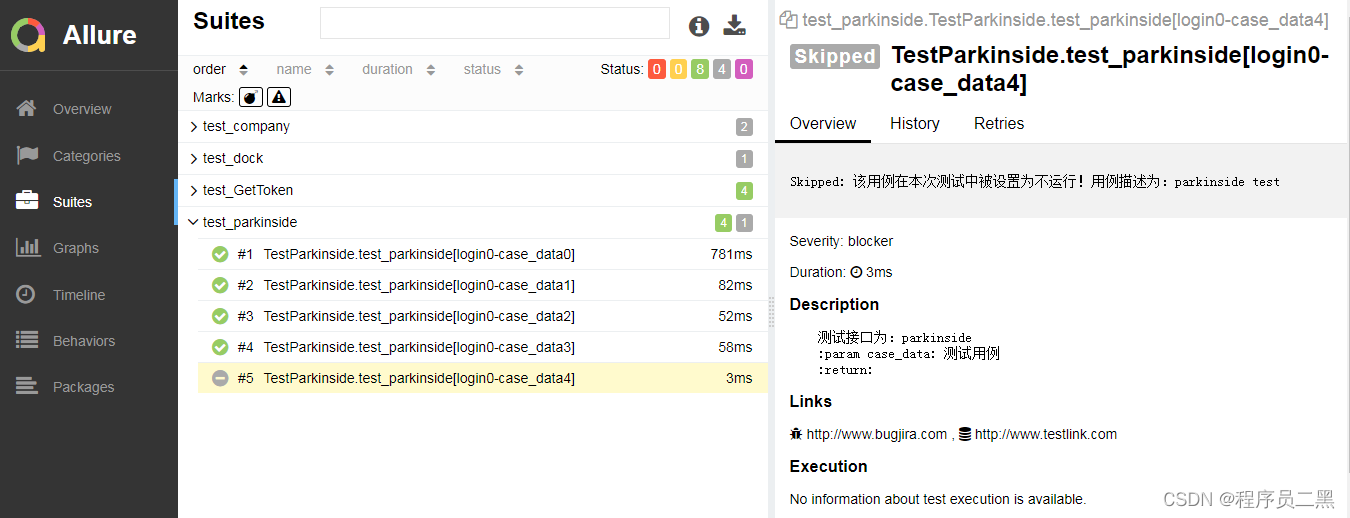Click the Behaviors list icon
Screen dimensions: 1350x518
27,340
